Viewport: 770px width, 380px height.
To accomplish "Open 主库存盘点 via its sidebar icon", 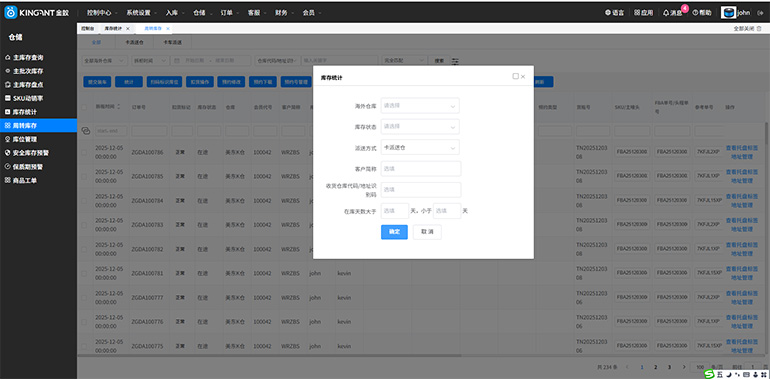I will (7, 85).
